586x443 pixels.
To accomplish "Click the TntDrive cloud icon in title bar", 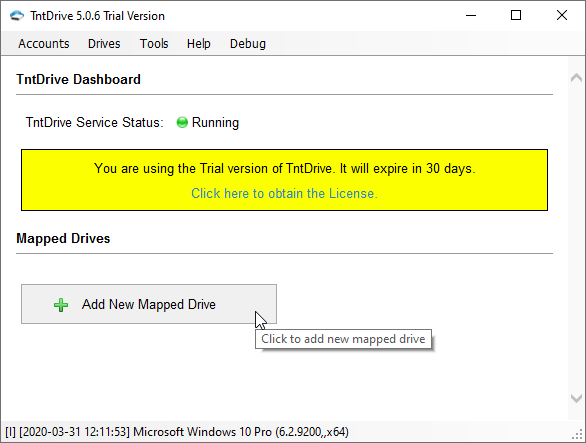I will click(17, 16).
